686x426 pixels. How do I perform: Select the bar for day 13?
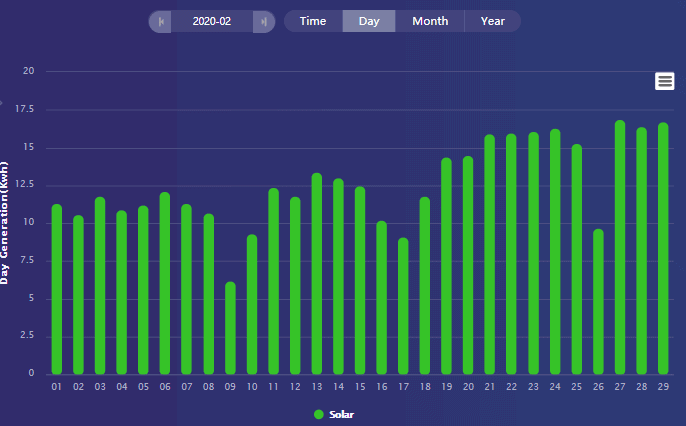317,274
